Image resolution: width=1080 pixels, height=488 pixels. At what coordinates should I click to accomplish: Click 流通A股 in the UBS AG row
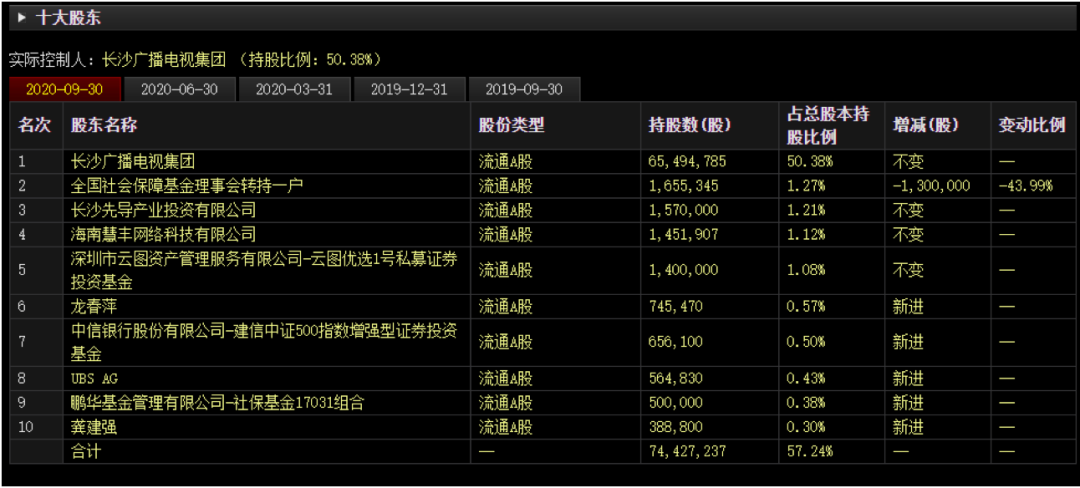click(506, 379)
